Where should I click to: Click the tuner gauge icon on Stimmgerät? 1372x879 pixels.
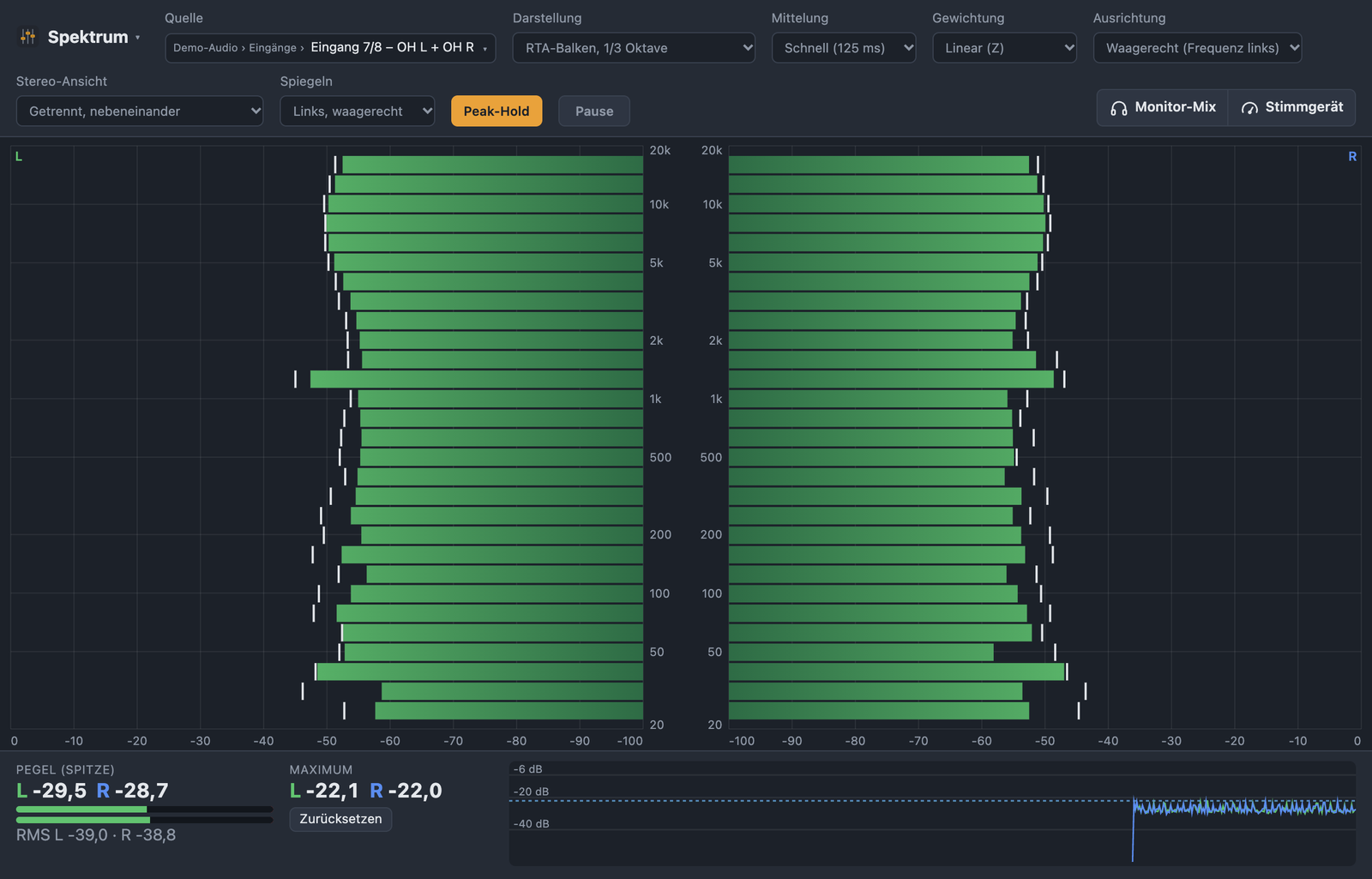point(1249,108)
